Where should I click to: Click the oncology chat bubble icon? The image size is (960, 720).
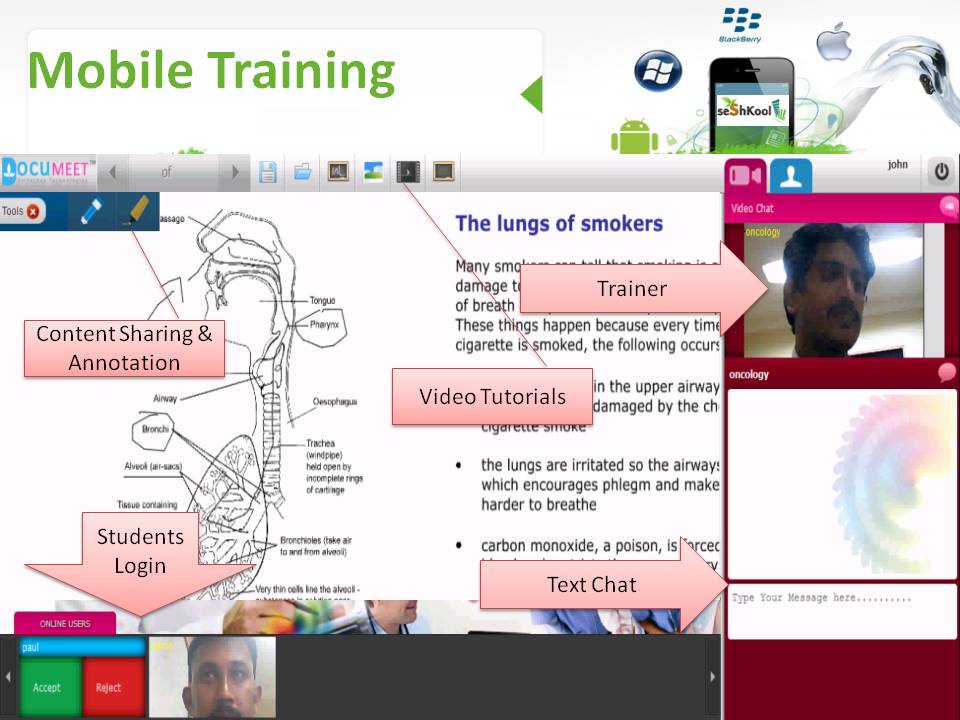946,373
